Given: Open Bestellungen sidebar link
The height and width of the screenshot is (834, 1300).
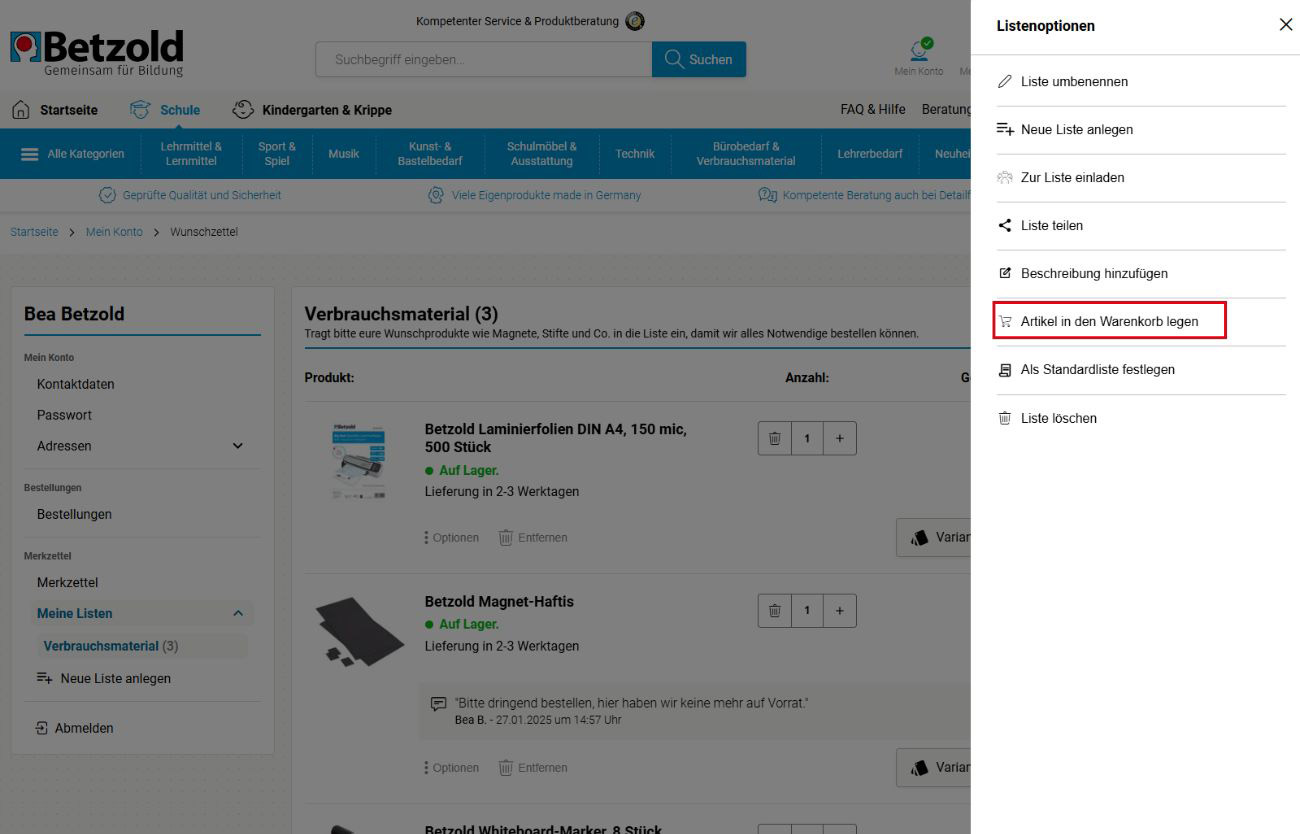Looking at the screenshot, I should 75,514.
